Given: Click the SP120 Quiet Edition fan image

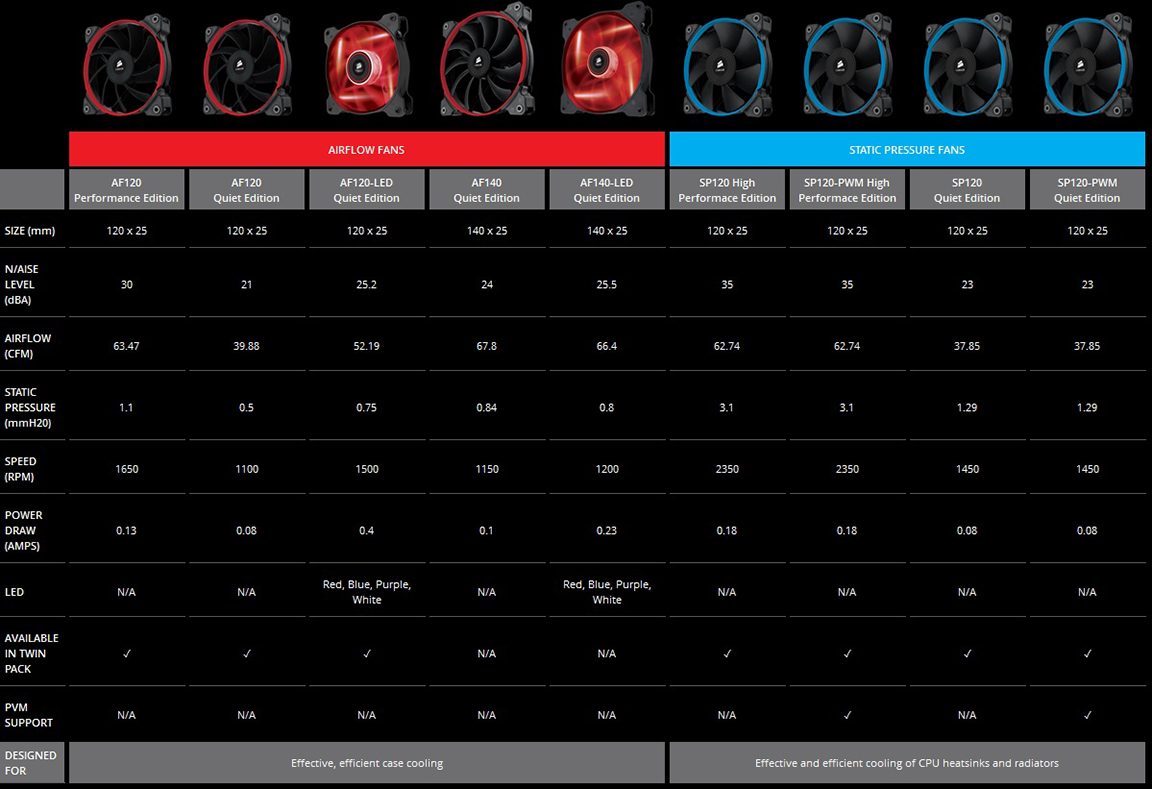Looking at the screenshot, I should click(x=968, y=66).
